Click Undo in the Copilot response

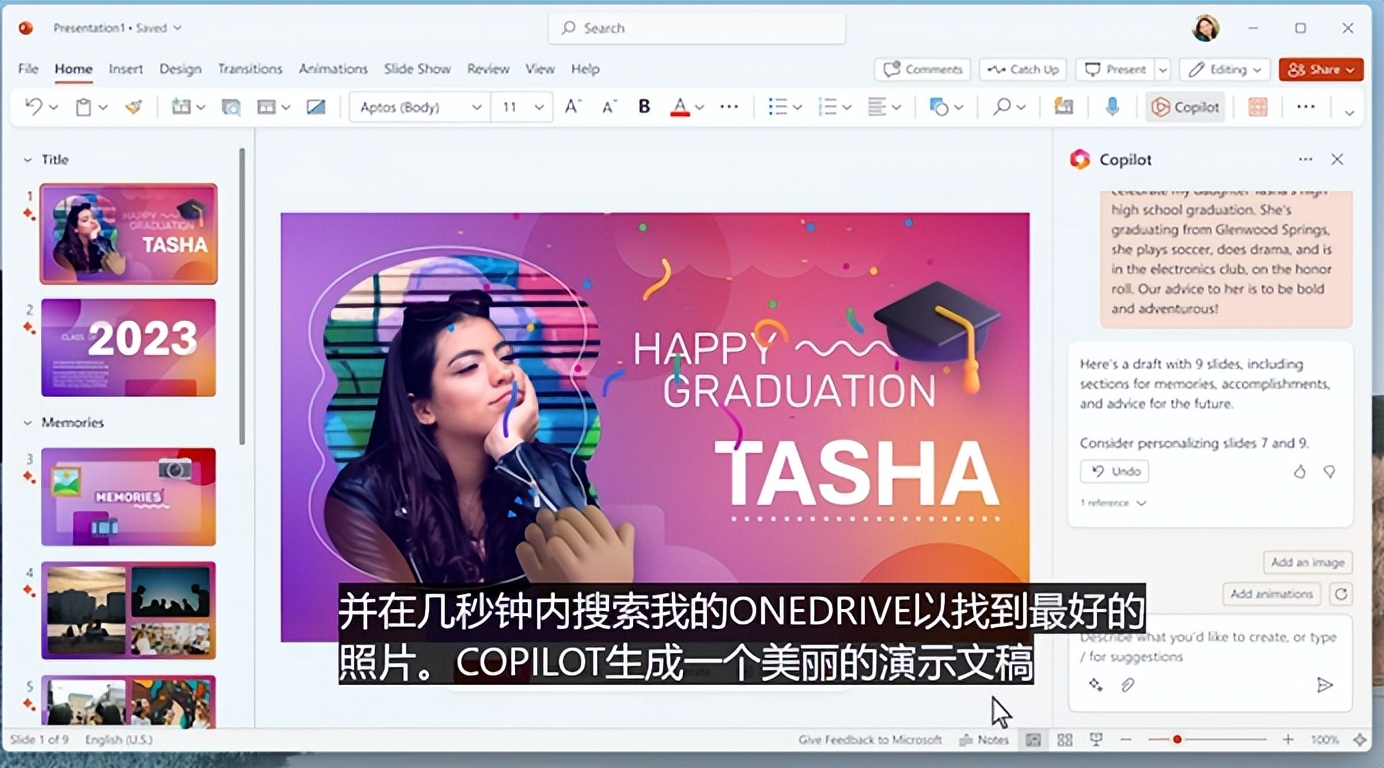click(1115, 471)
